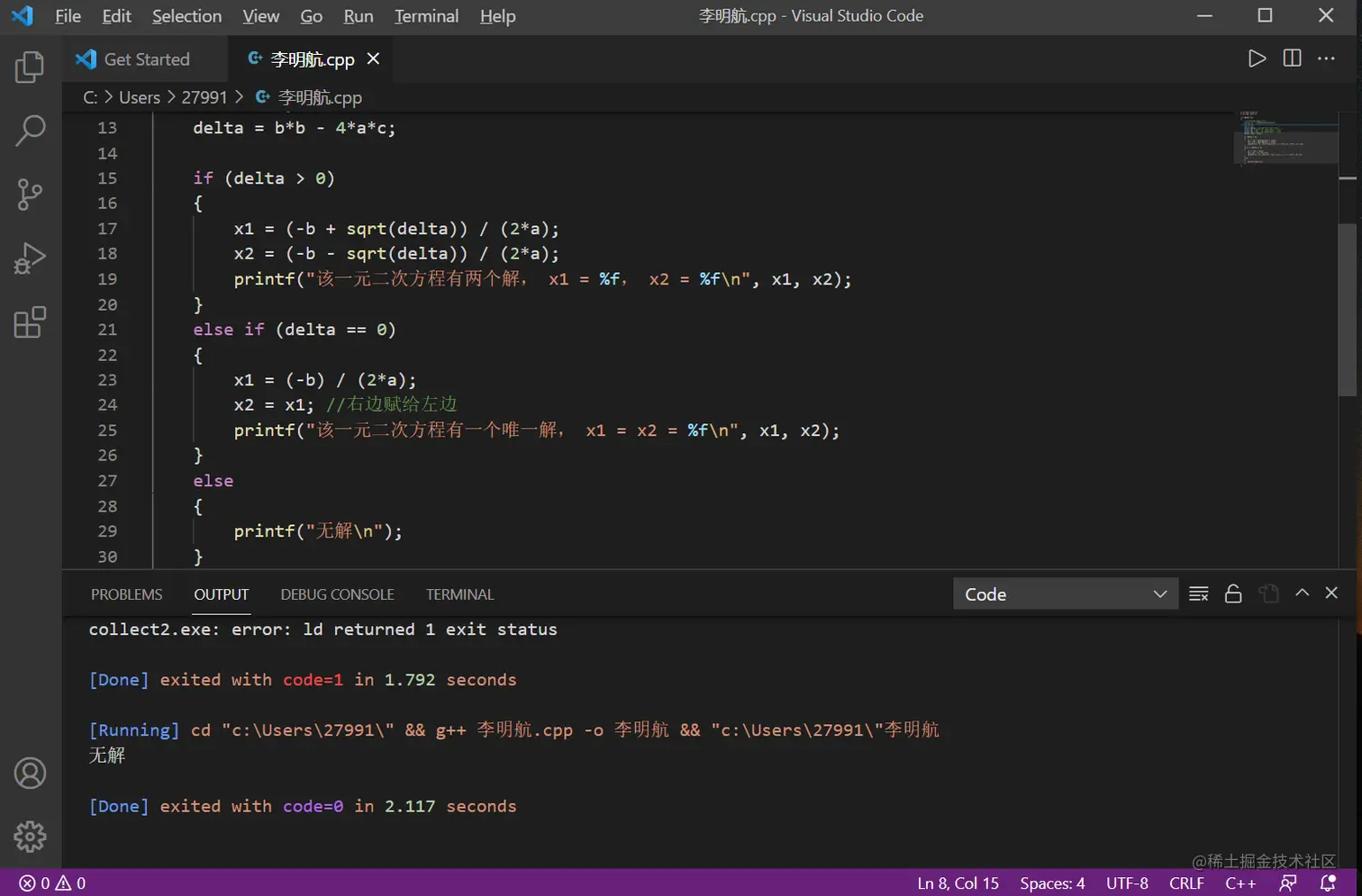Open the Extensions view
Screen dimensions: 1362x896
coord(30,322)
